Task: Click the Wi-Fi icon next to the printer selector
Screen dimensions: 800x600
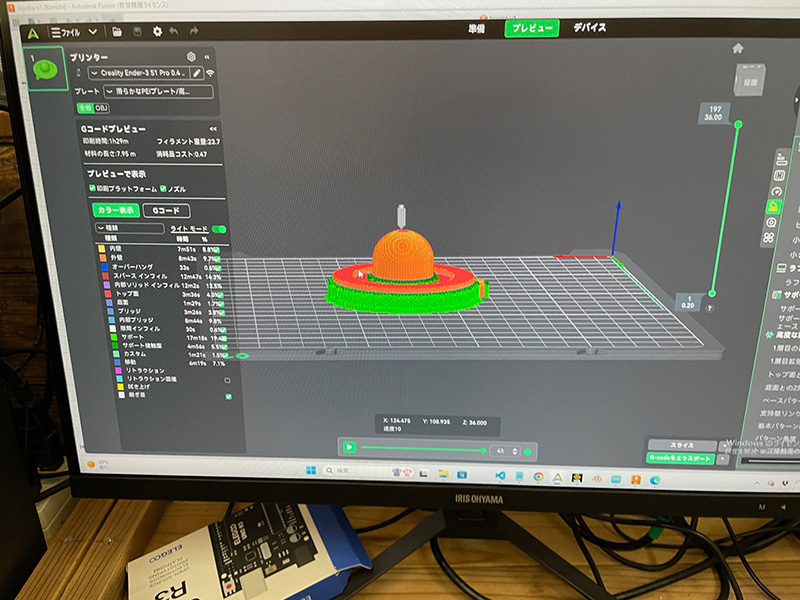Action: (x=211, y=73)
